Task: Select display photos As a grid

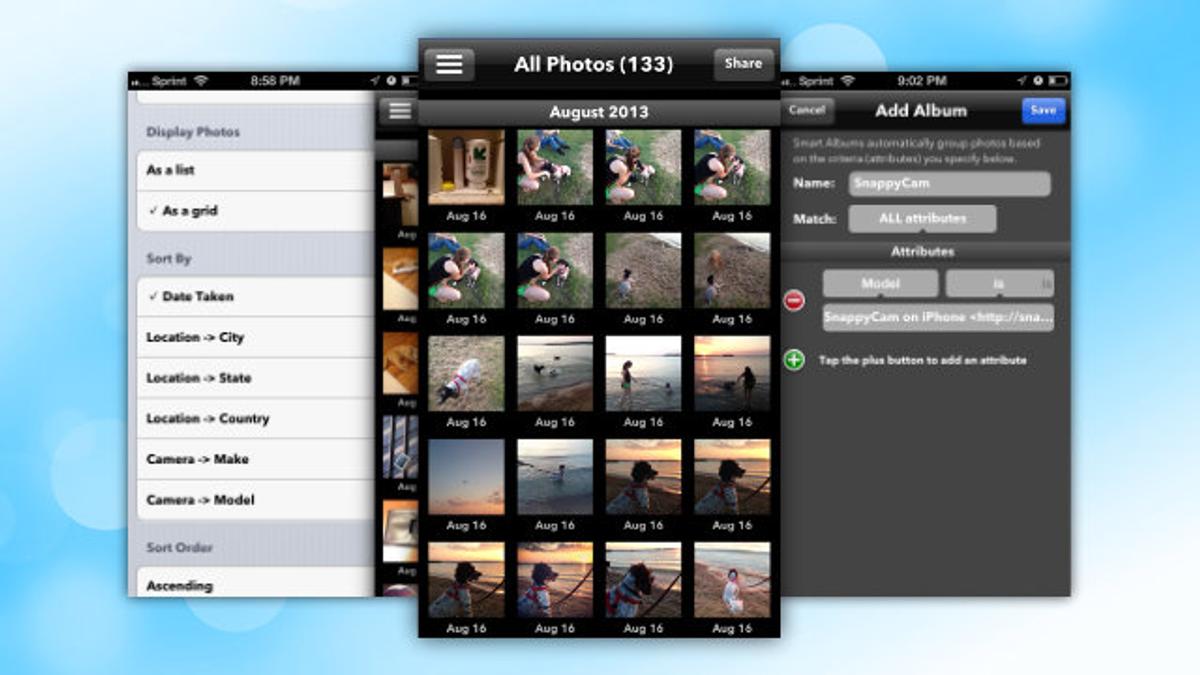Action: click(x=255, y=211)
